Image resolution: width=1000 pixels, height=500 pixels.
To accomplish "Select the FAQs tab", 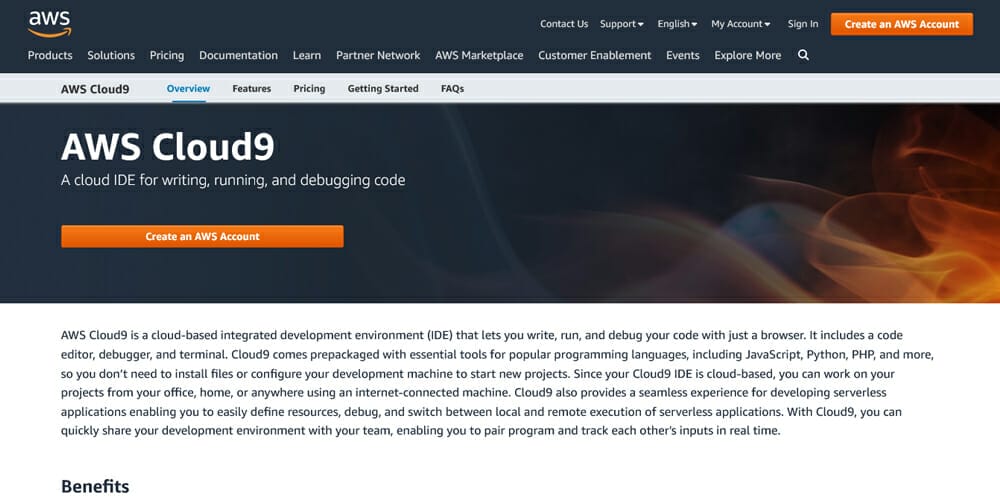I will tap(452, 89).
